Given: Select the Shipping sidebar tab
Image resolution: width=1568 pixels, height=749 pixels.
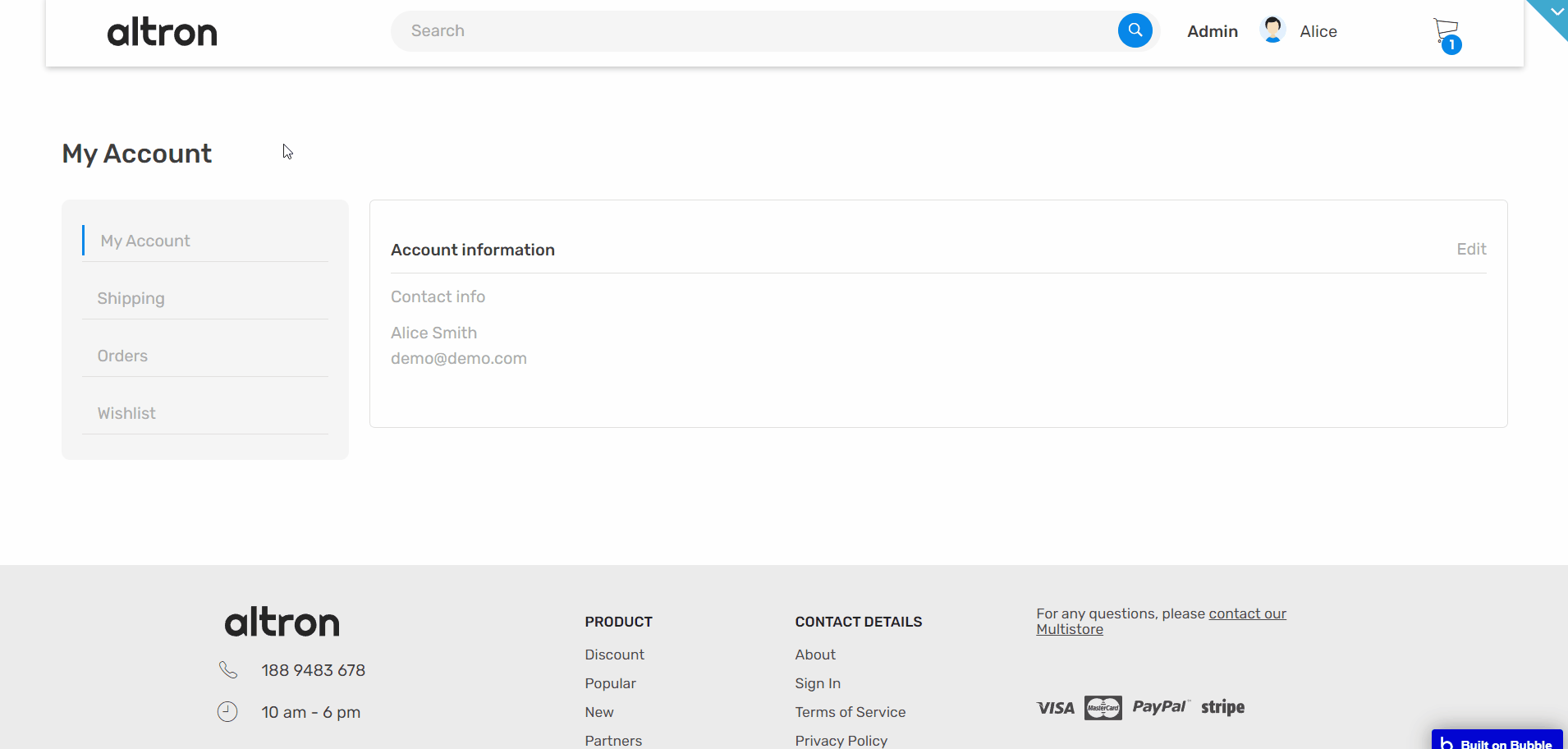Looking at the screenshot, I should point(131,298).
